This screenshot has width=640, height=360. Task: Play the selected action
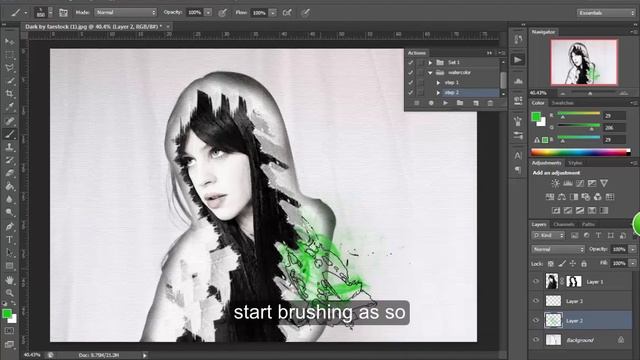[445, 103]
